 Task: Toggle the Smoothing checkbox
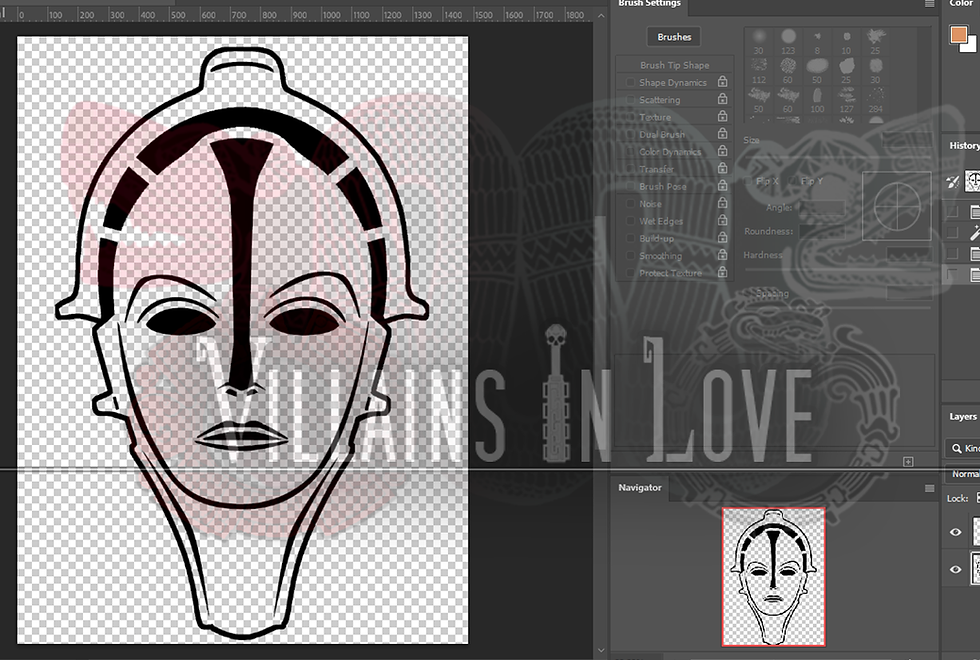click(x=630, y=255)
